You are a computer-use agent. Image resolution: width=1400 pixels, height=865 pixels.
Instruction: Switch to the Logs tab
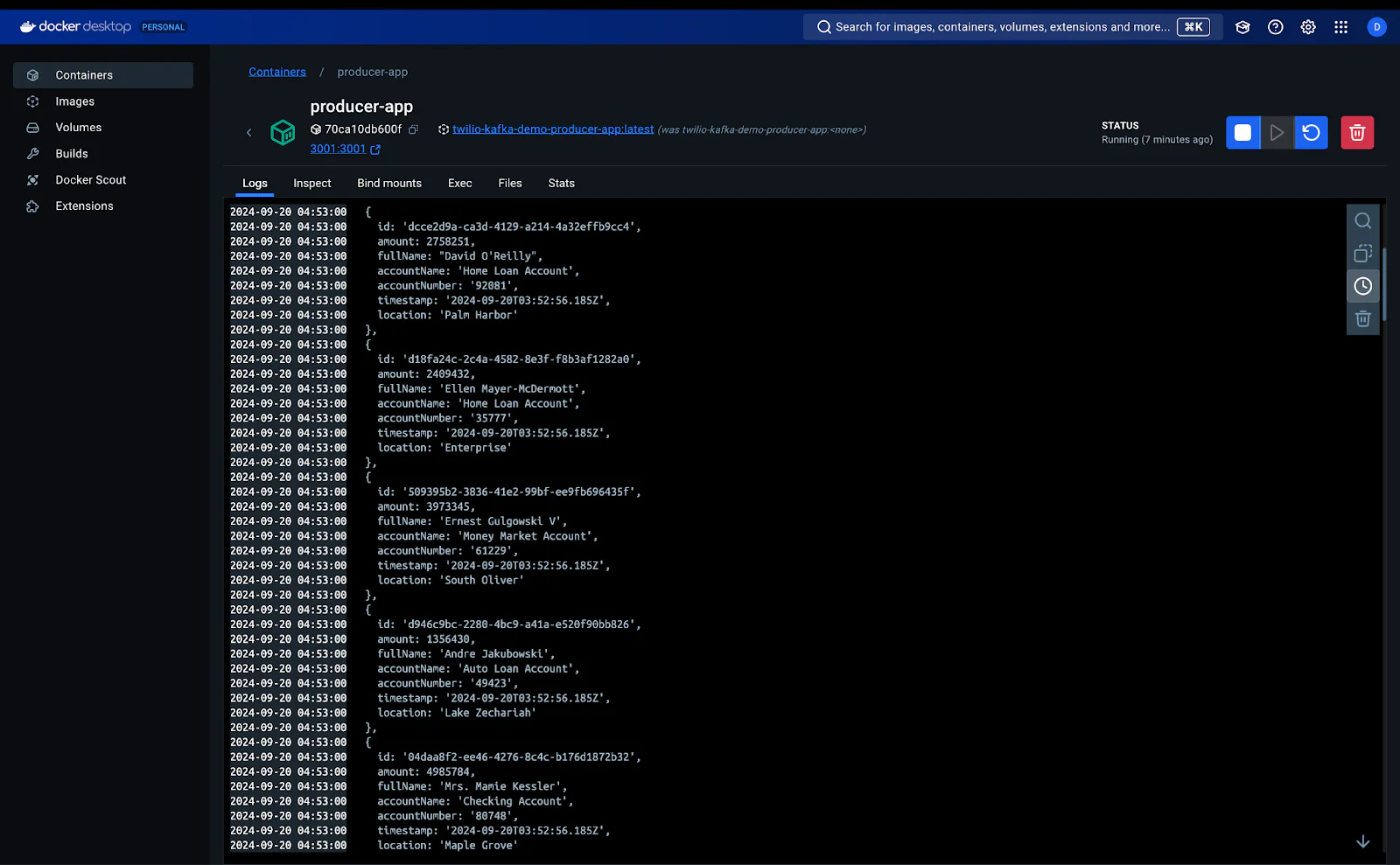click(255, 184)
